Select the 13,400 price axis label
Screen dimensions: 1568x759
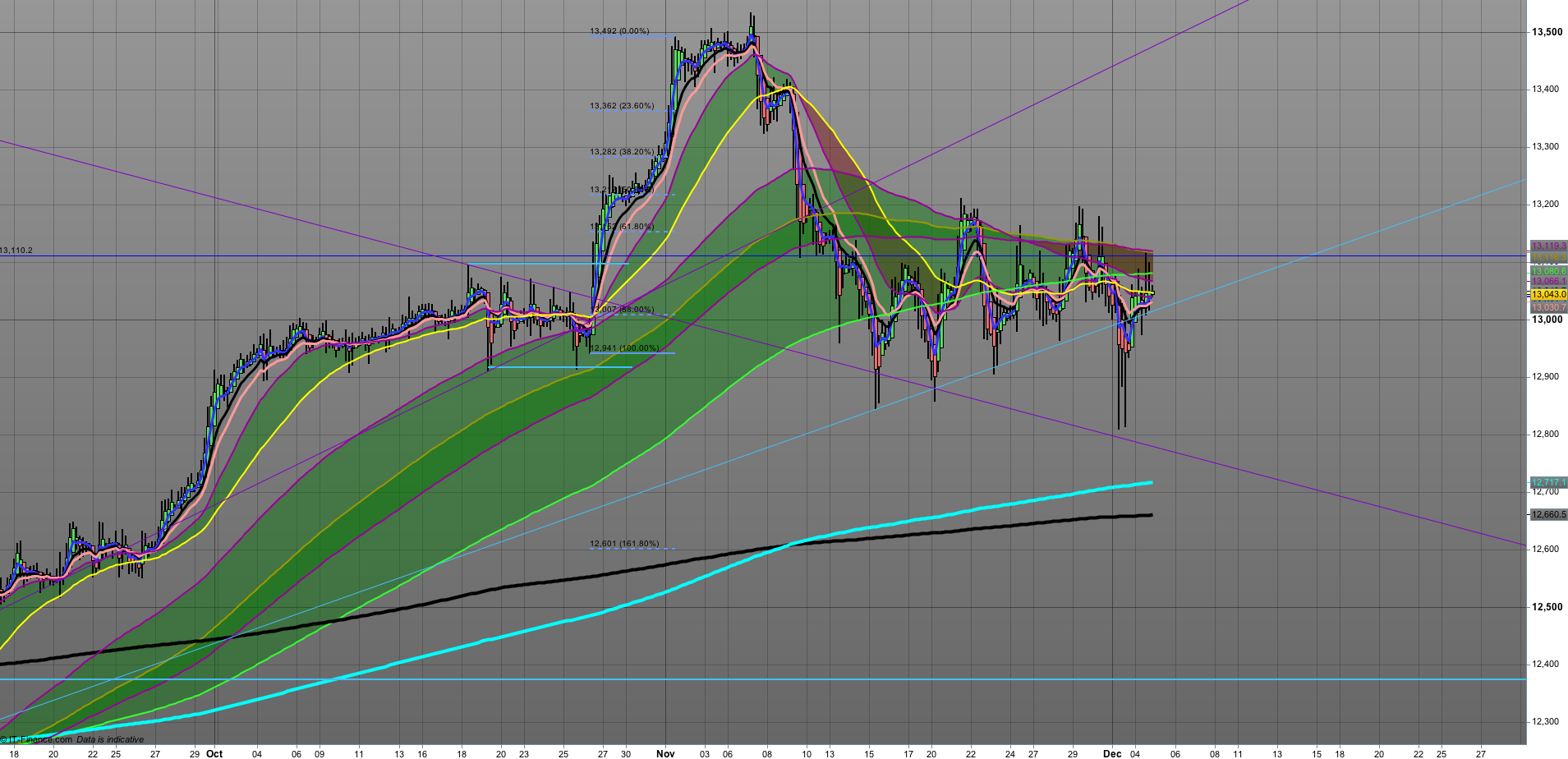1546,90
